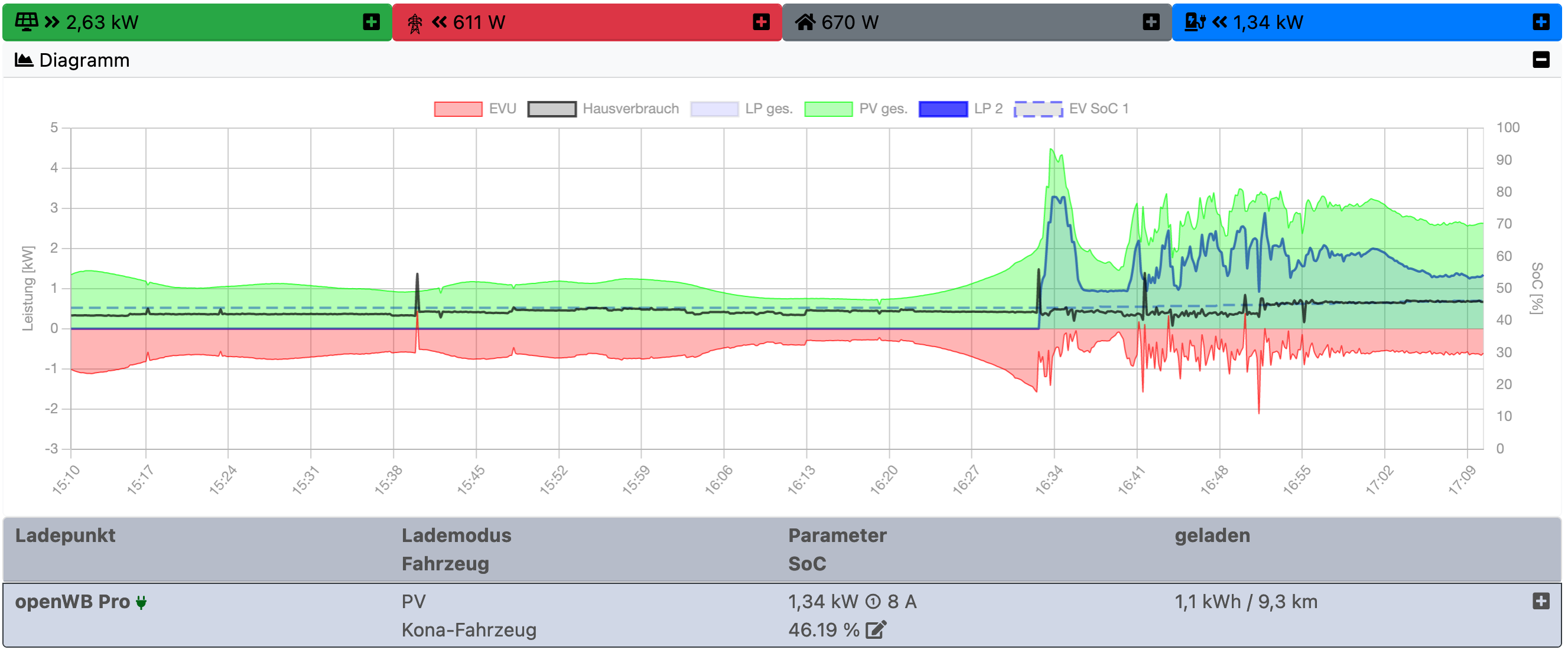
Task: Edit SoC with the pencil icon
Action: (876, 630)
